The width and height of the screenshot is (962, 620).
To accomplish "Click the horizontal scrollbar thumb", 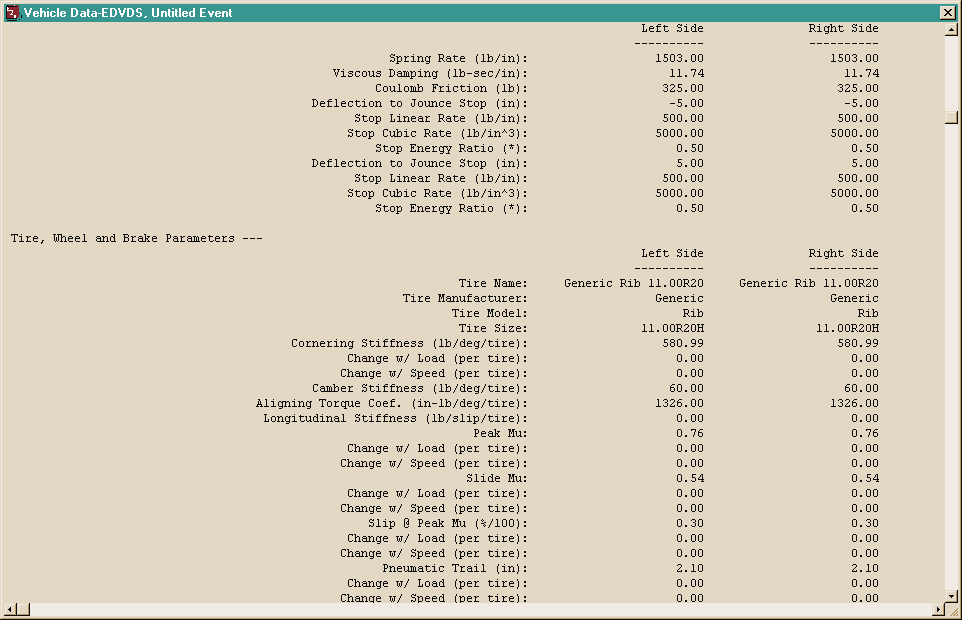I will 23,609.
